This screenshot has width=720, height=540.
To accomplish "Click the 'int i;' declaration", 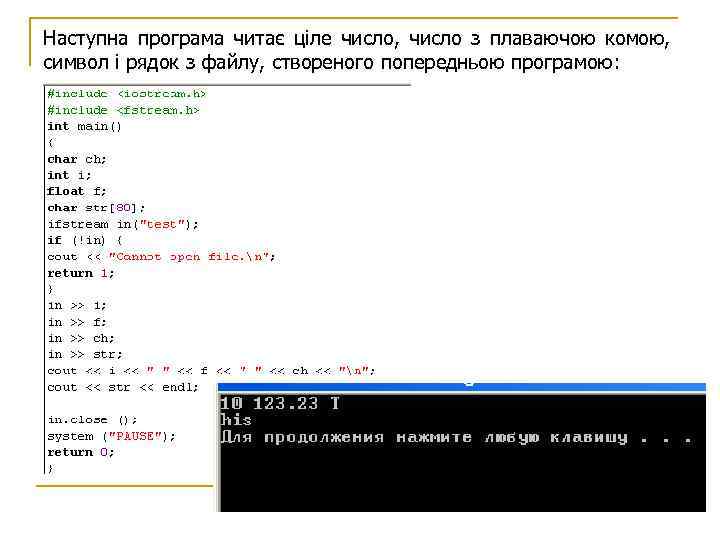I will (69, 175).
